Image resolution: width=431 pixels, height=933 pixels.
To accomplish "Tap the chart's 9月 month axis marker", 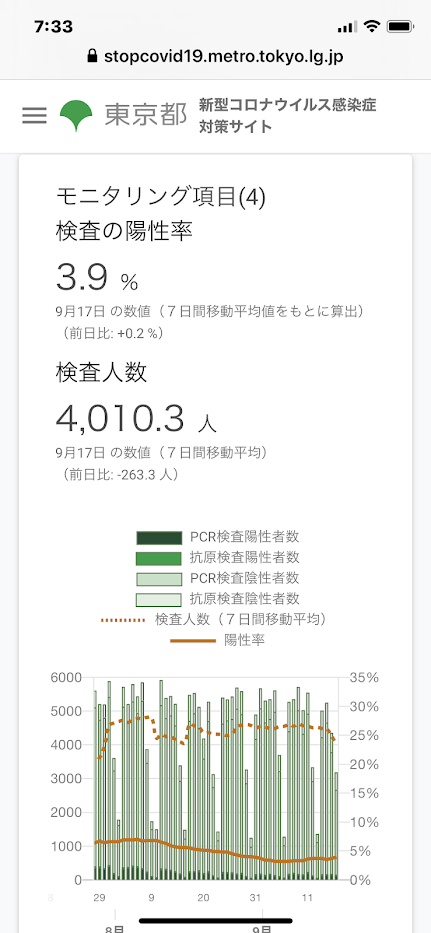I will coord(262,927).
